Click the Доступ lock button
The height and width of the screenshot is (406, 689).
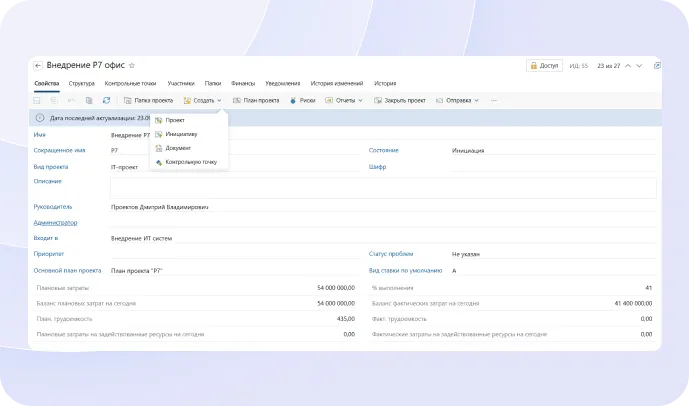click(544, 66)
